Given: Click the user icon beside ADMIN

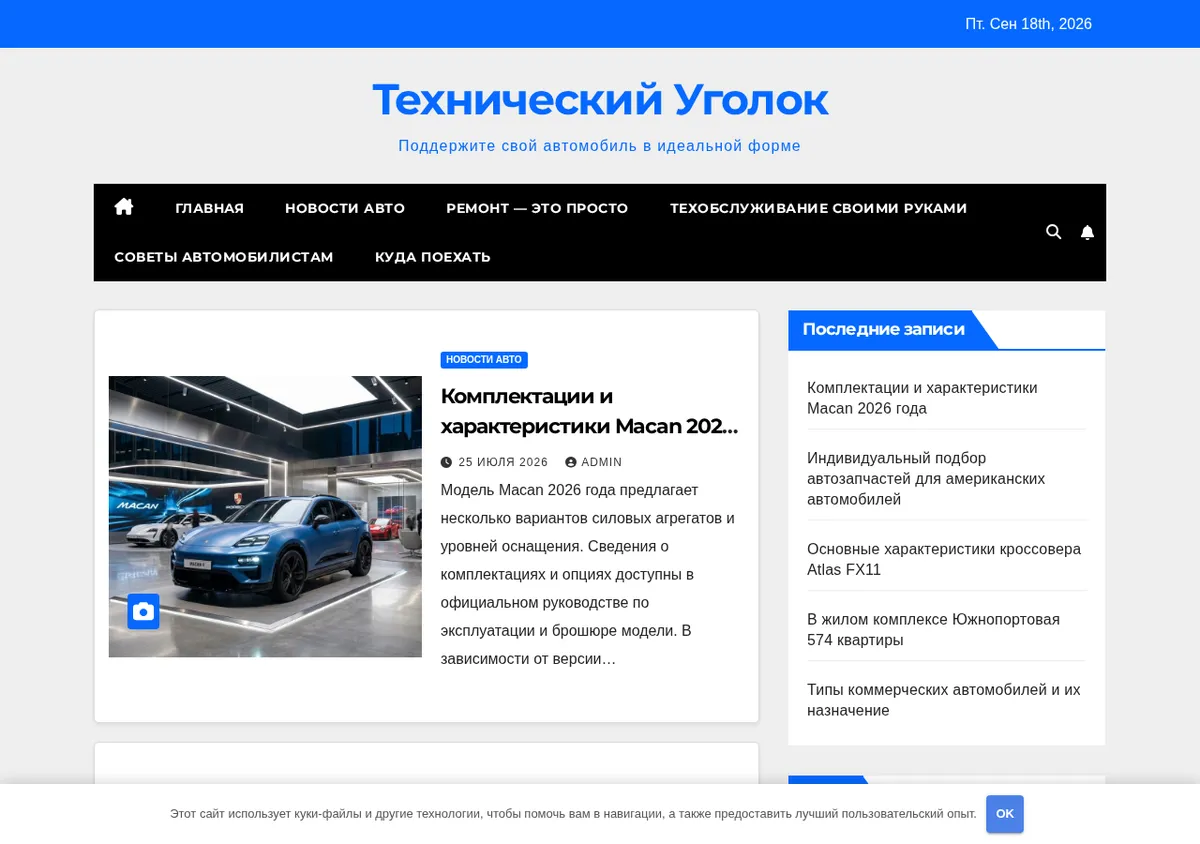Looking at the screenshot, I should (x=570, y=462).
